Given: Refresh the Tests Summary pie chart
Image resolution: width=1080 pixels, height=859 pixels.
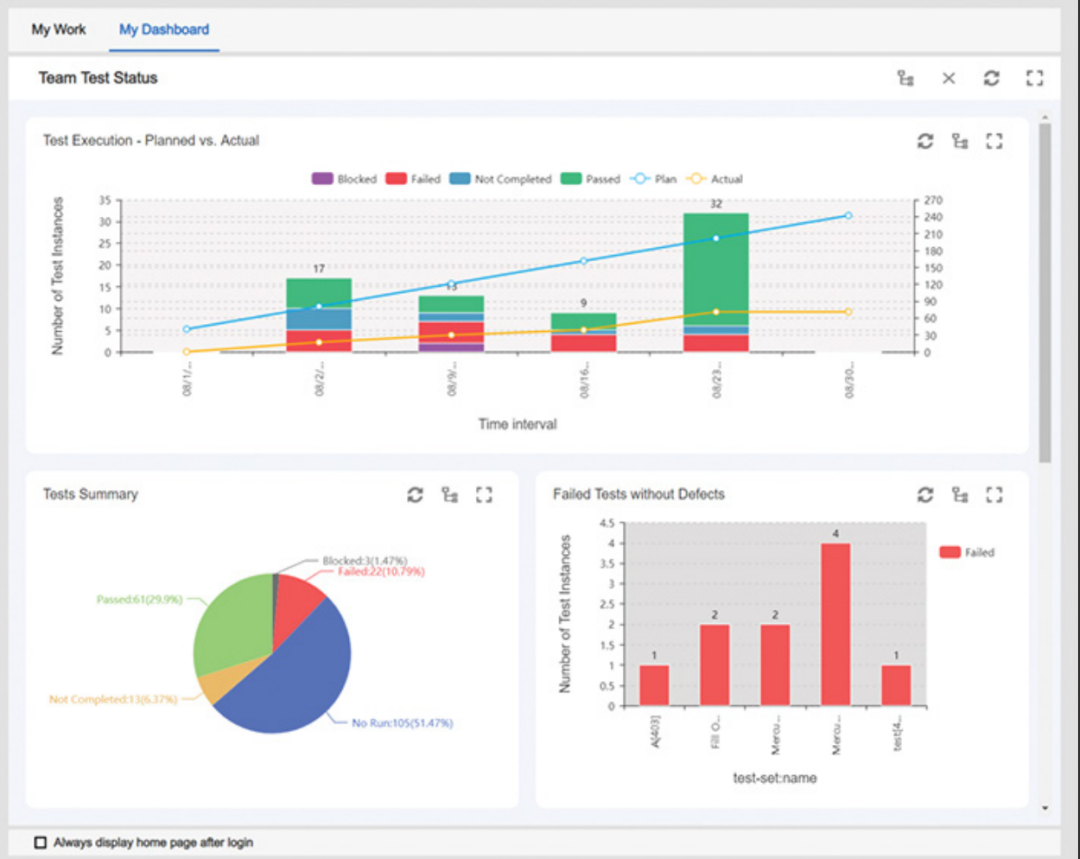Looking at the screenshot, I should [x=415, y=495].
